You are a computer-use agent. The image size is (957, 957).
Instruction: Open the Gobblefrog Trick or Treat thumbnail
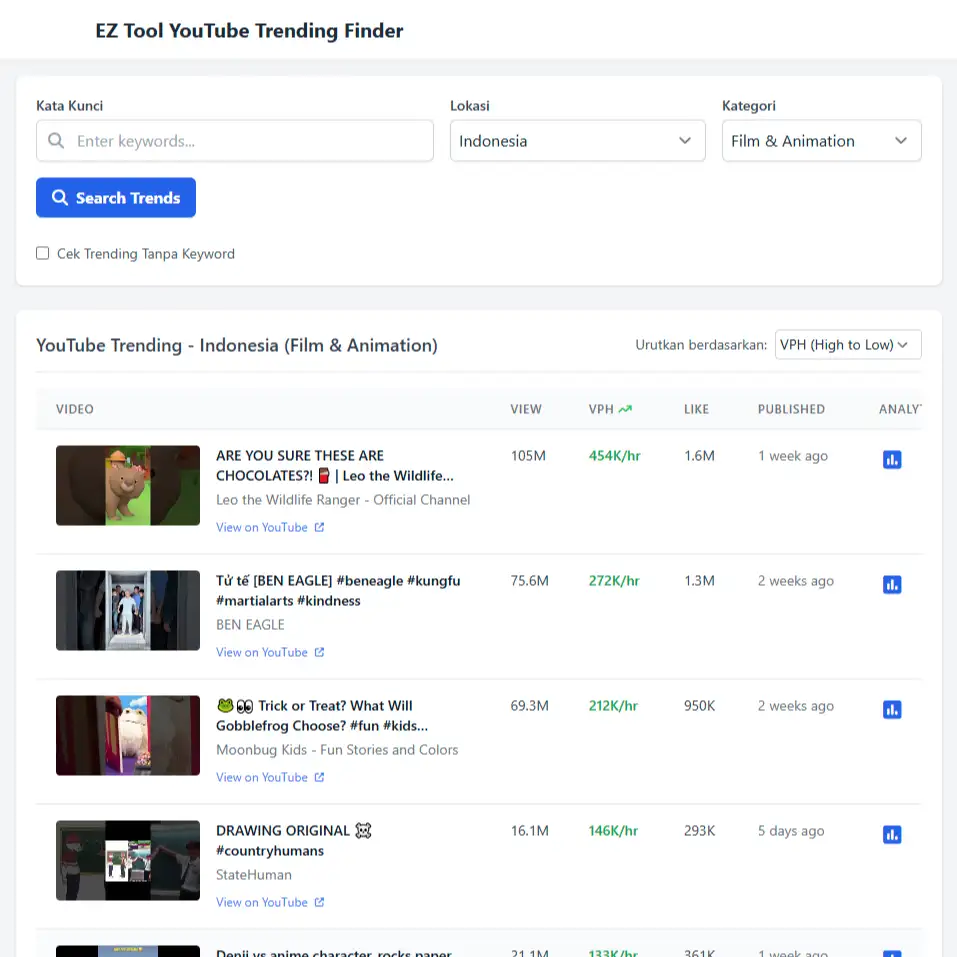[x=128, y=735]
